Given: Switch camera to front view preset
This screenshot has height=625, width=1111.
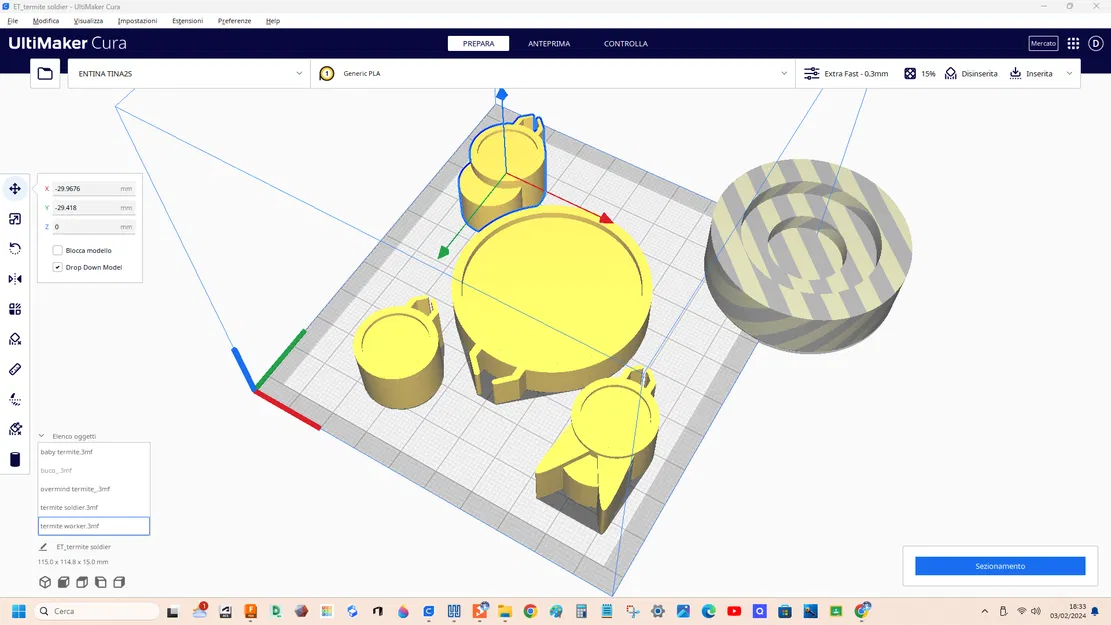Looking at the screenshot, I should tap(63, 581).
